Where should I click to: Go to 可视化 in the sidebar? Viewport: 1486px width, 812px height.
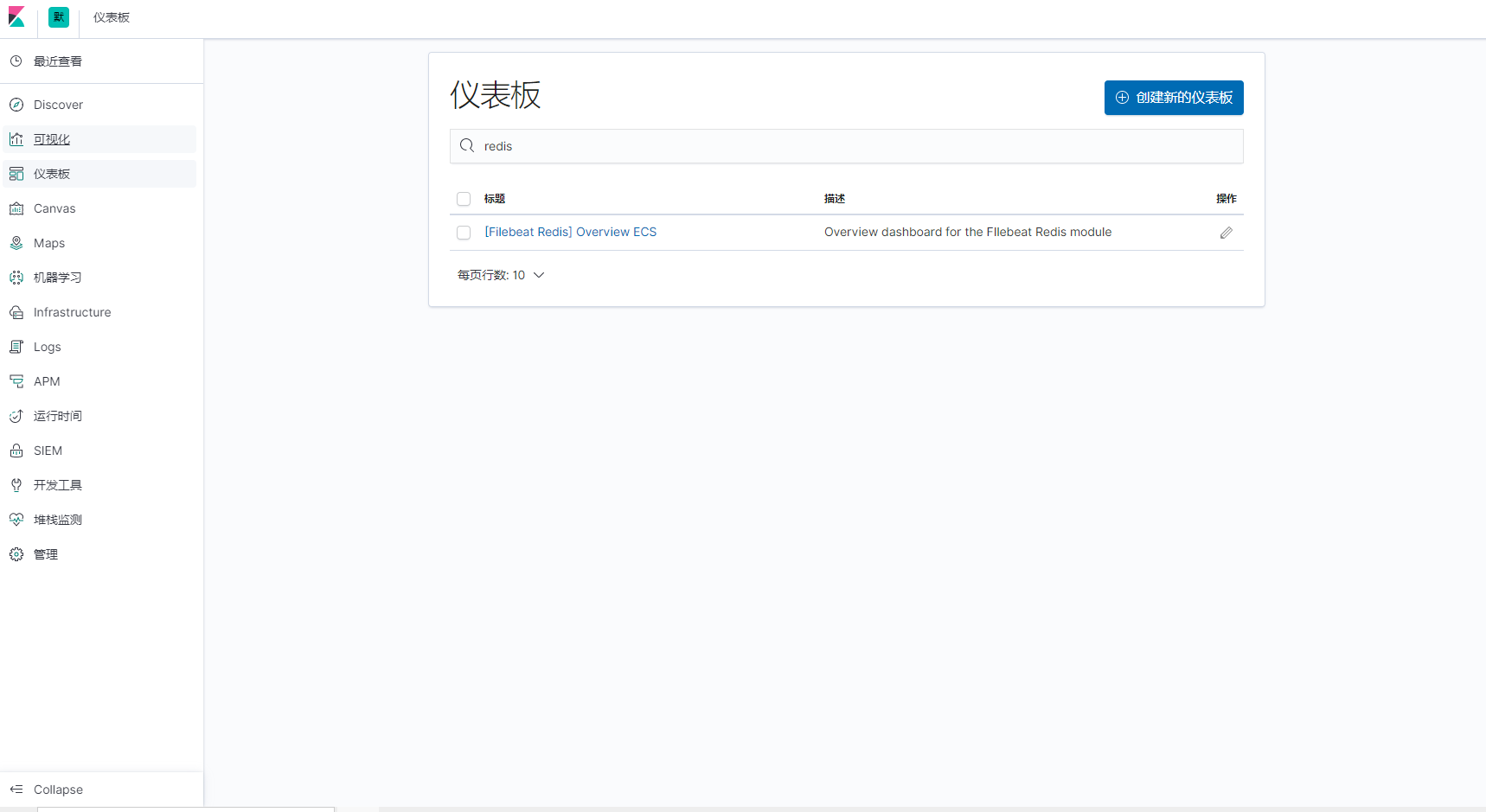52,139
